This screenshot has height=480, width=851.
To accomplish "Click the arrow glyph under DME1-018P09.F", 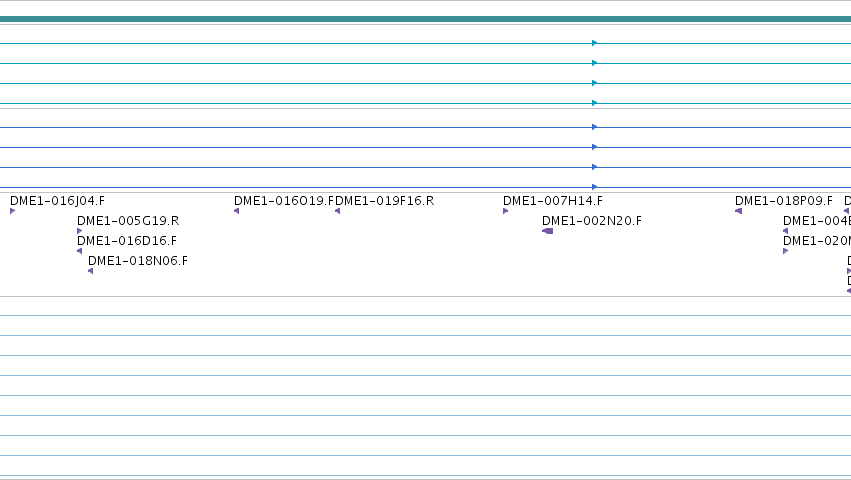I will (739, 211).
